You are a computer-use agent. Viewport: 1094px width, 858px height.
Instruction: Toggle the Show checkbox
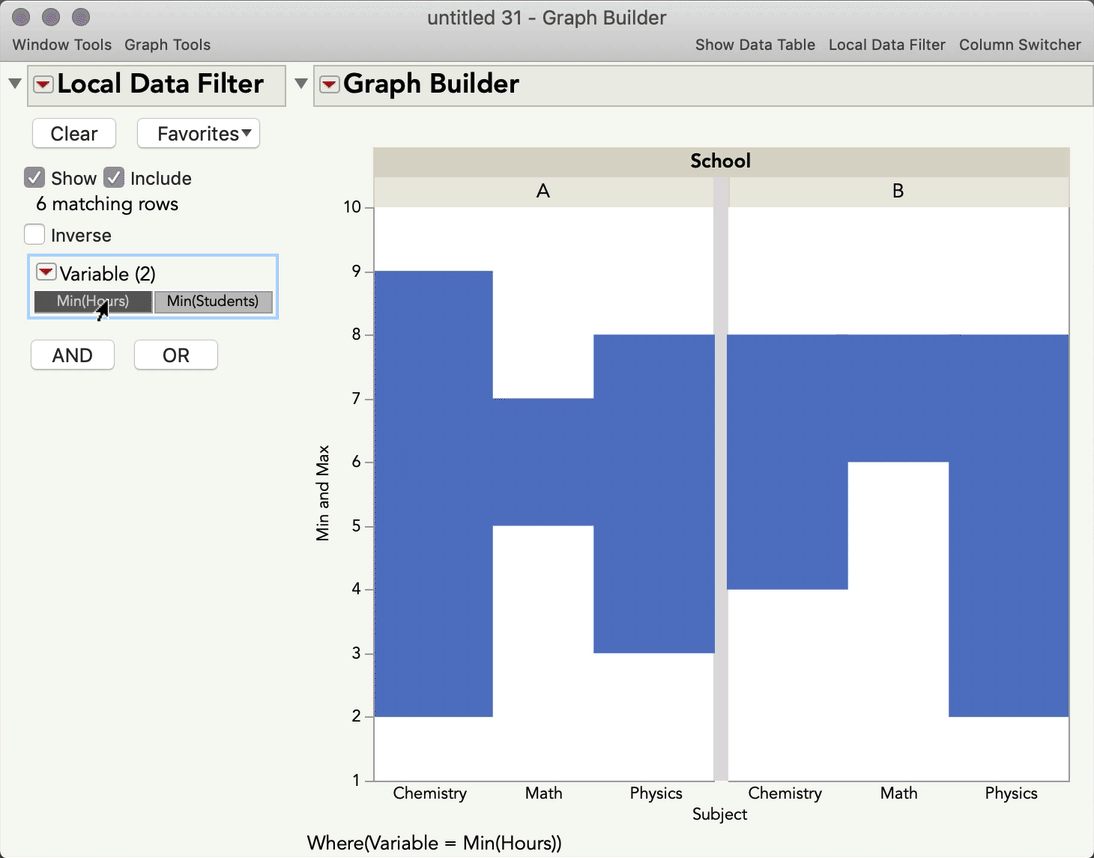pyautogui.click(x=35, y=178)
